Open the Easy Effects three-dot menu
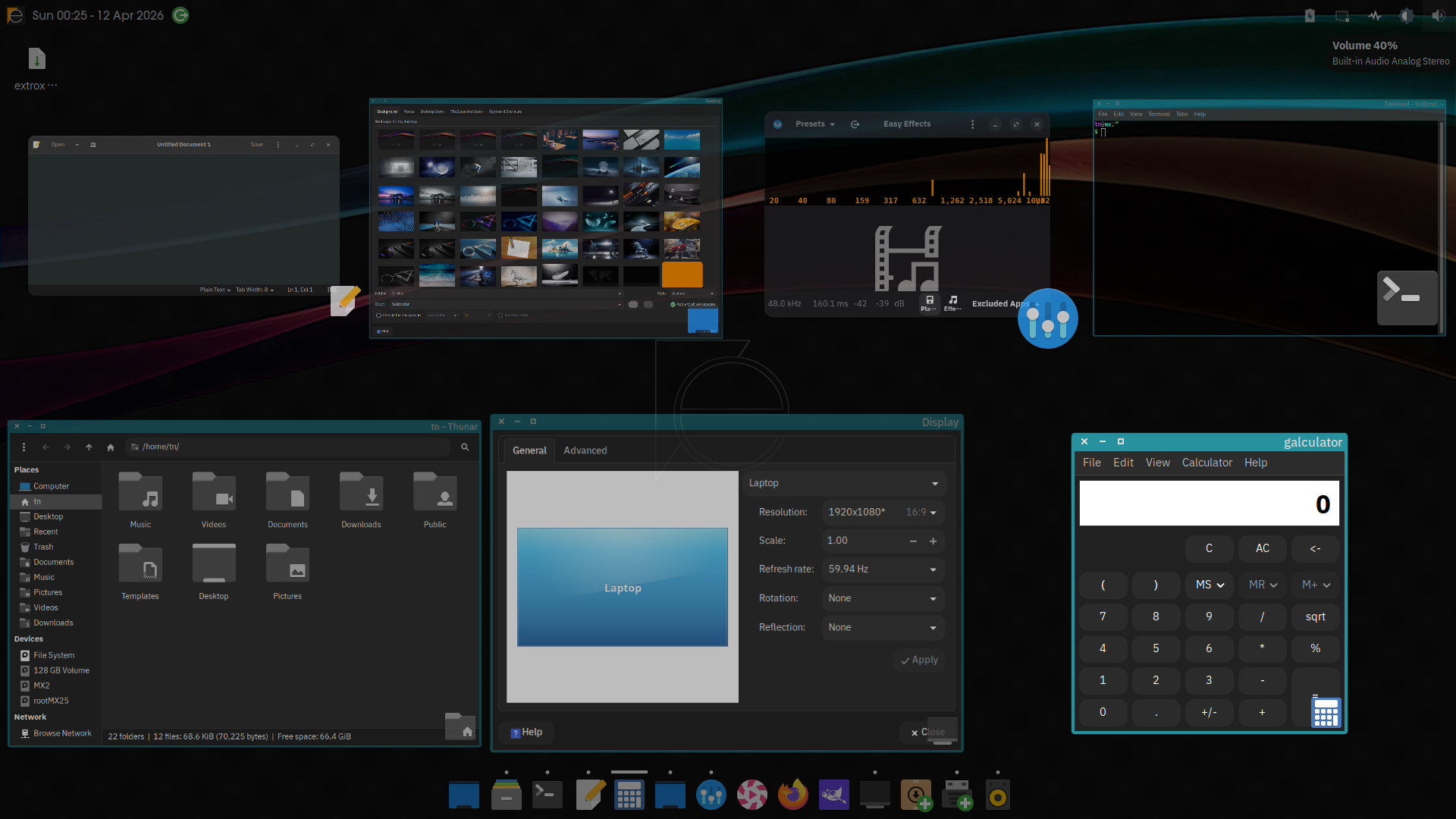This screenshot has width=1456, height=819. click(x=972, y=124)
